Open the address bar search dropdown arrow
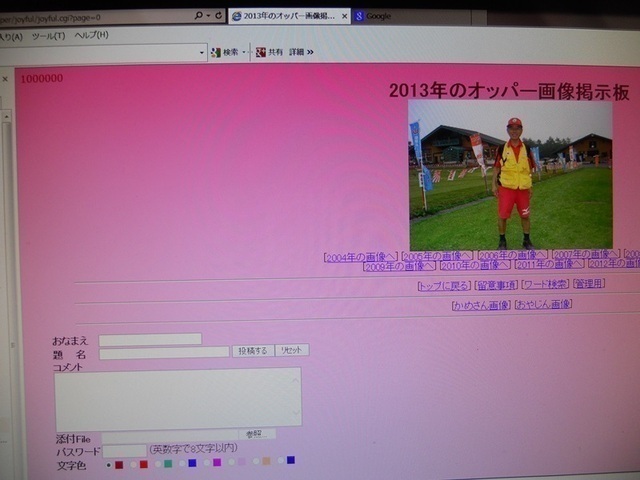640x480 pixels. point(208,16)
